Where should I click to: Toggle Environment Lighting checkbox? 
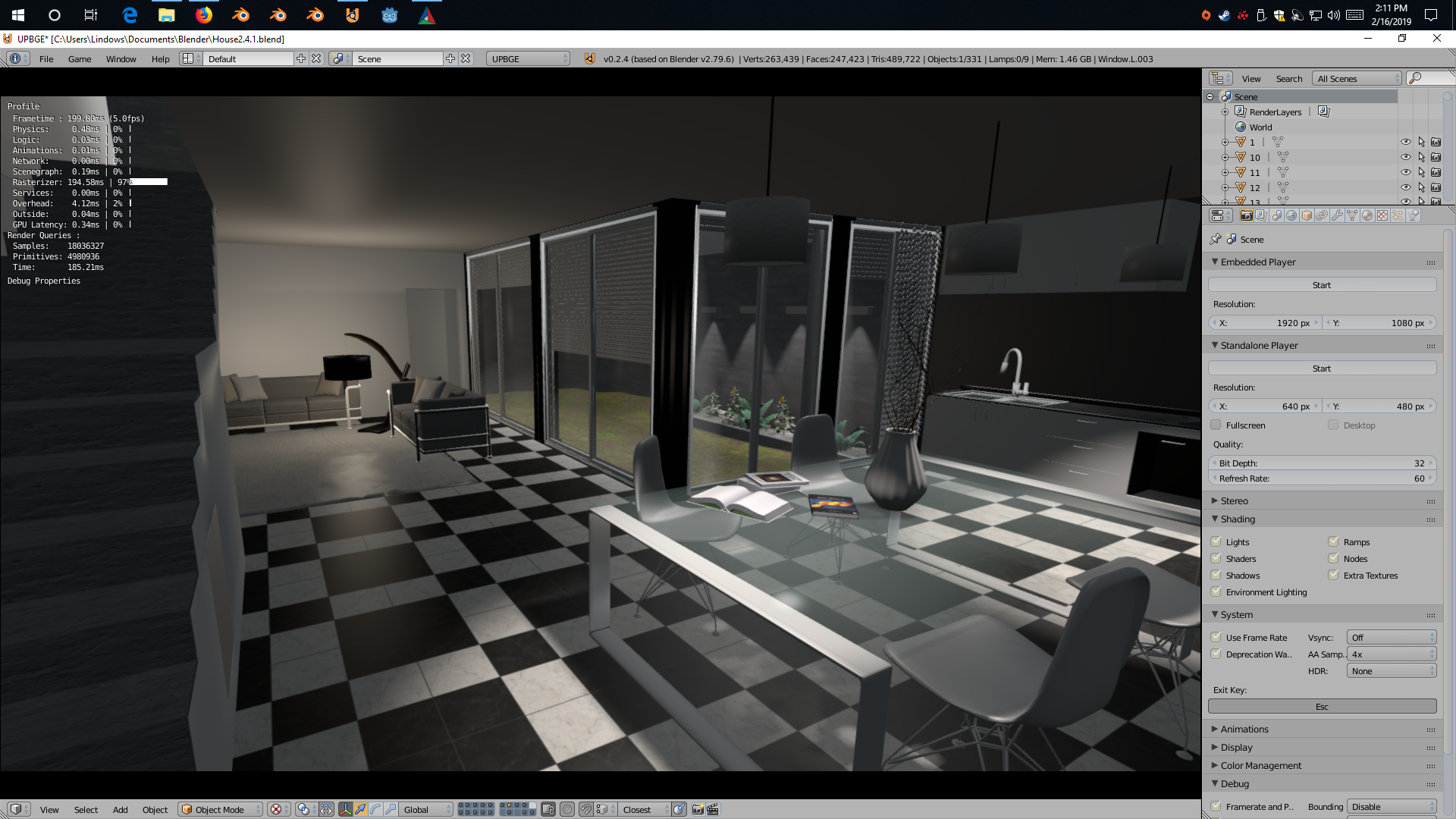(1216, 592)
